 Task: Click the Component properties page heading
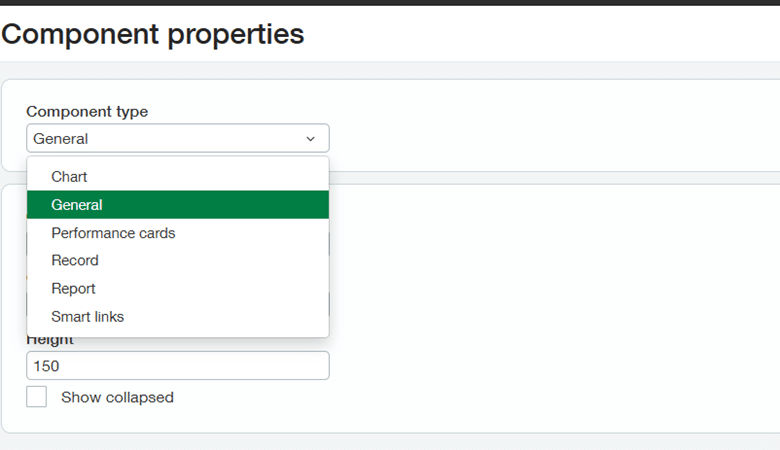coord(153,34)
